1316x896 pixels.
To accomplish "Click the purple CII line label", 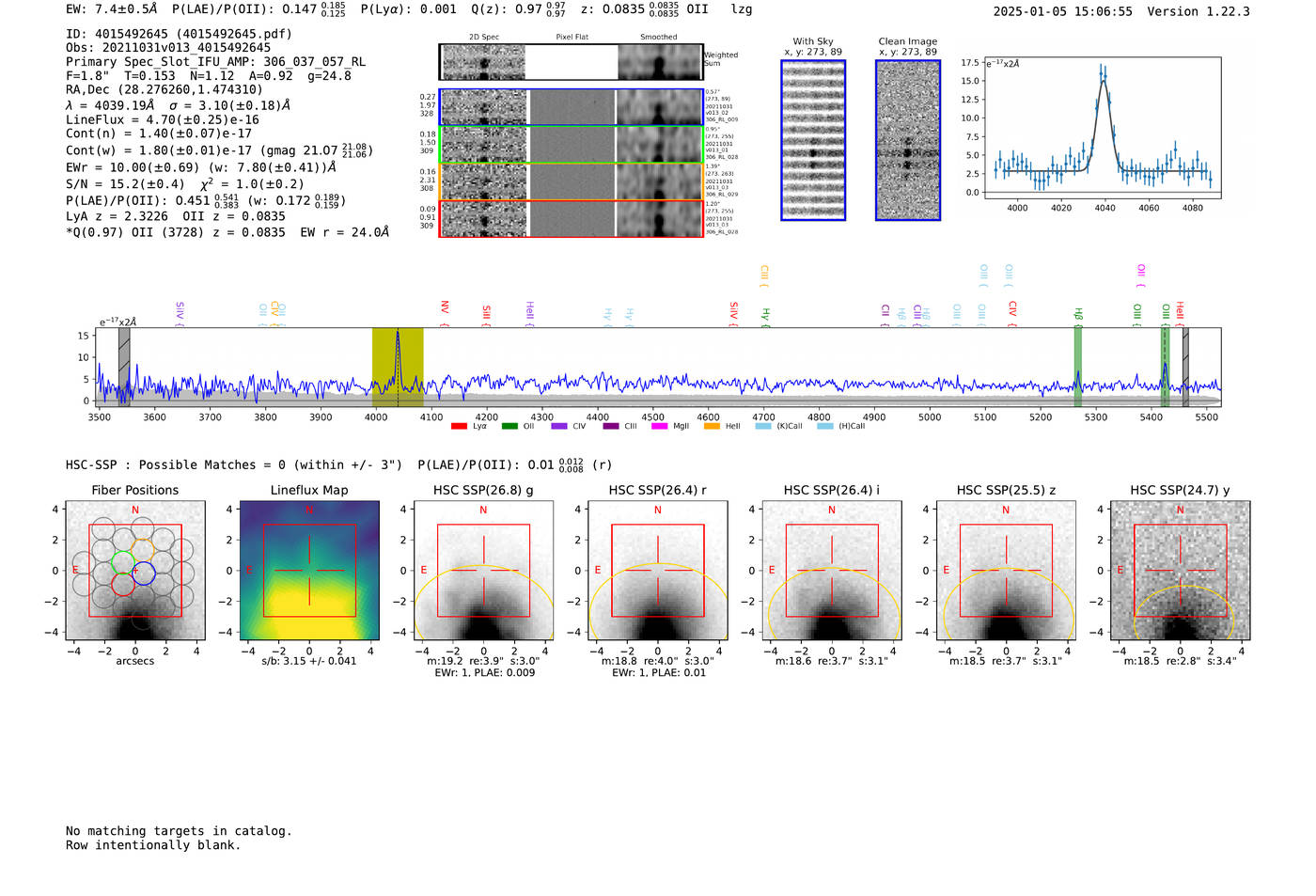I will (885, 316).
